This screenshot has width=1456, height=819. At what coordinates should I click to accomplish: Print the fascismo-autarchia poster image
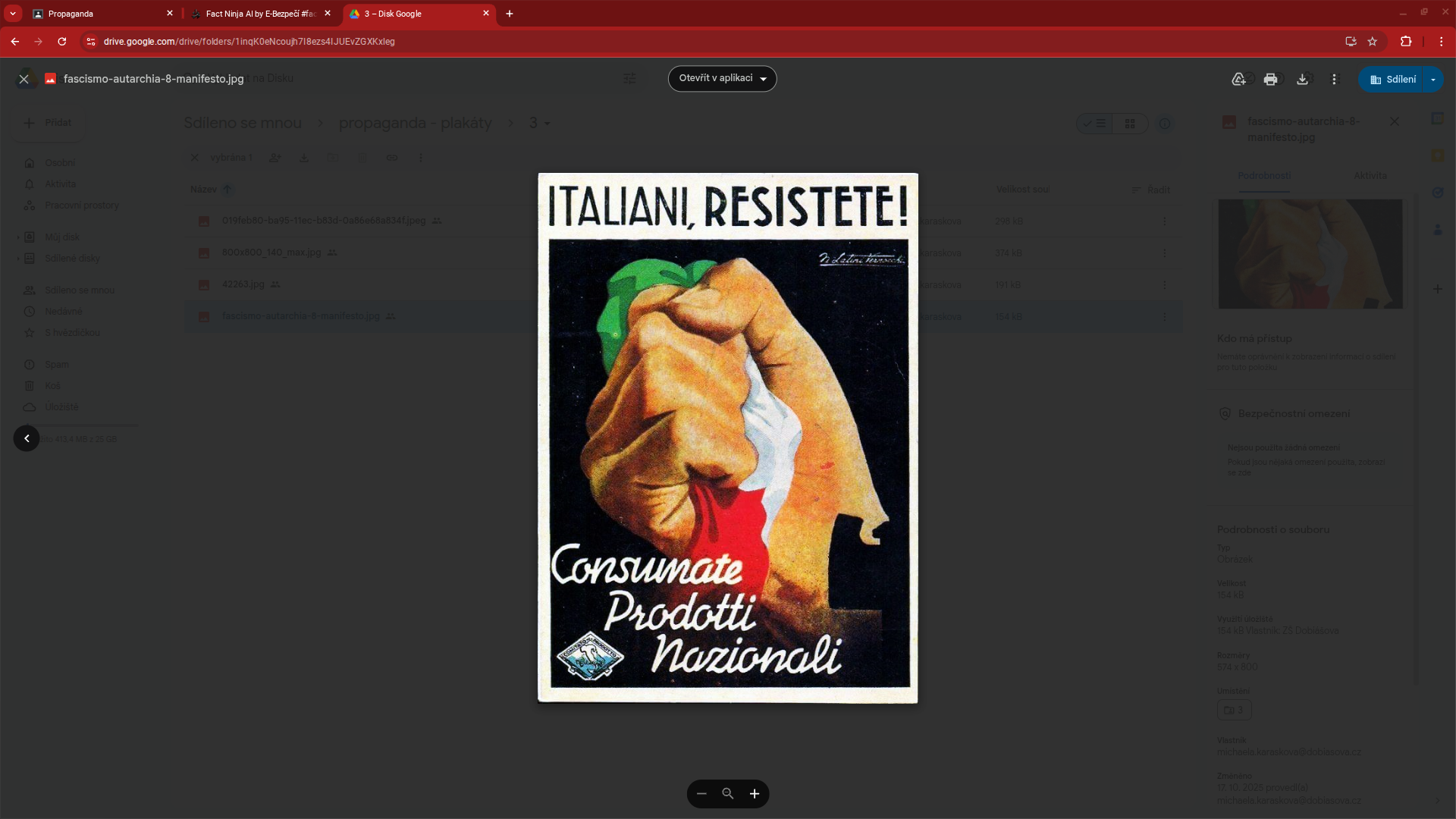(x=1270, y=79)
